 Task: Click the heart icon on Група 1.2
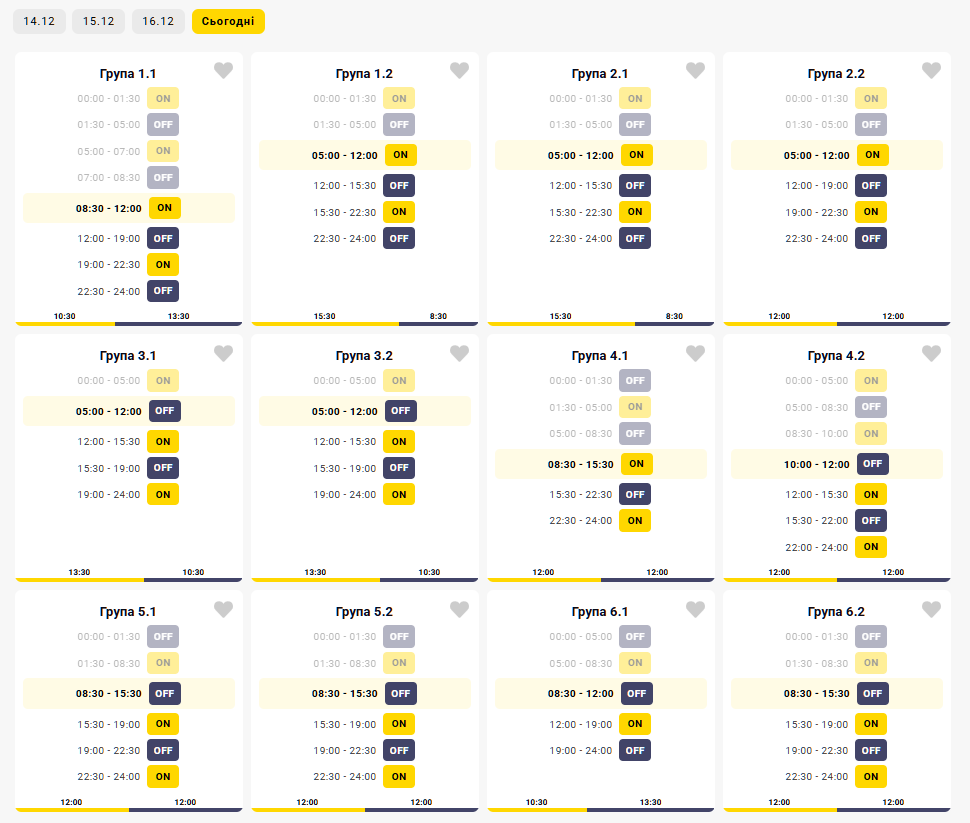459,71
